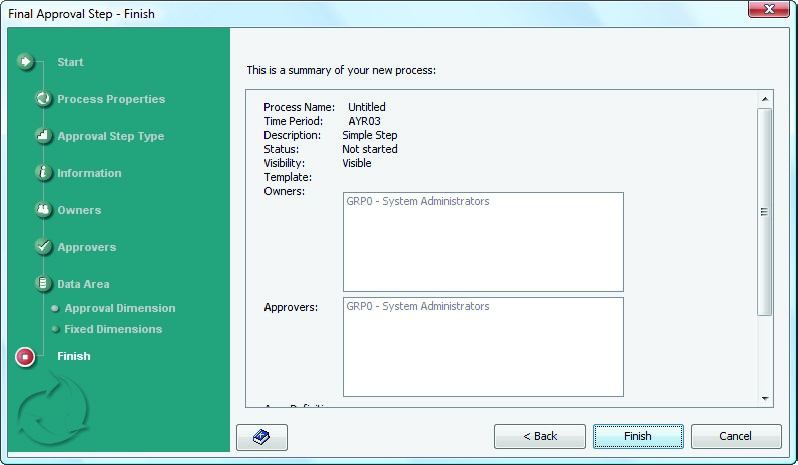The height and width of the screenshot is (465, 798).
Task: Click the Approval Step Type icon
Action: tap(43, 136)
